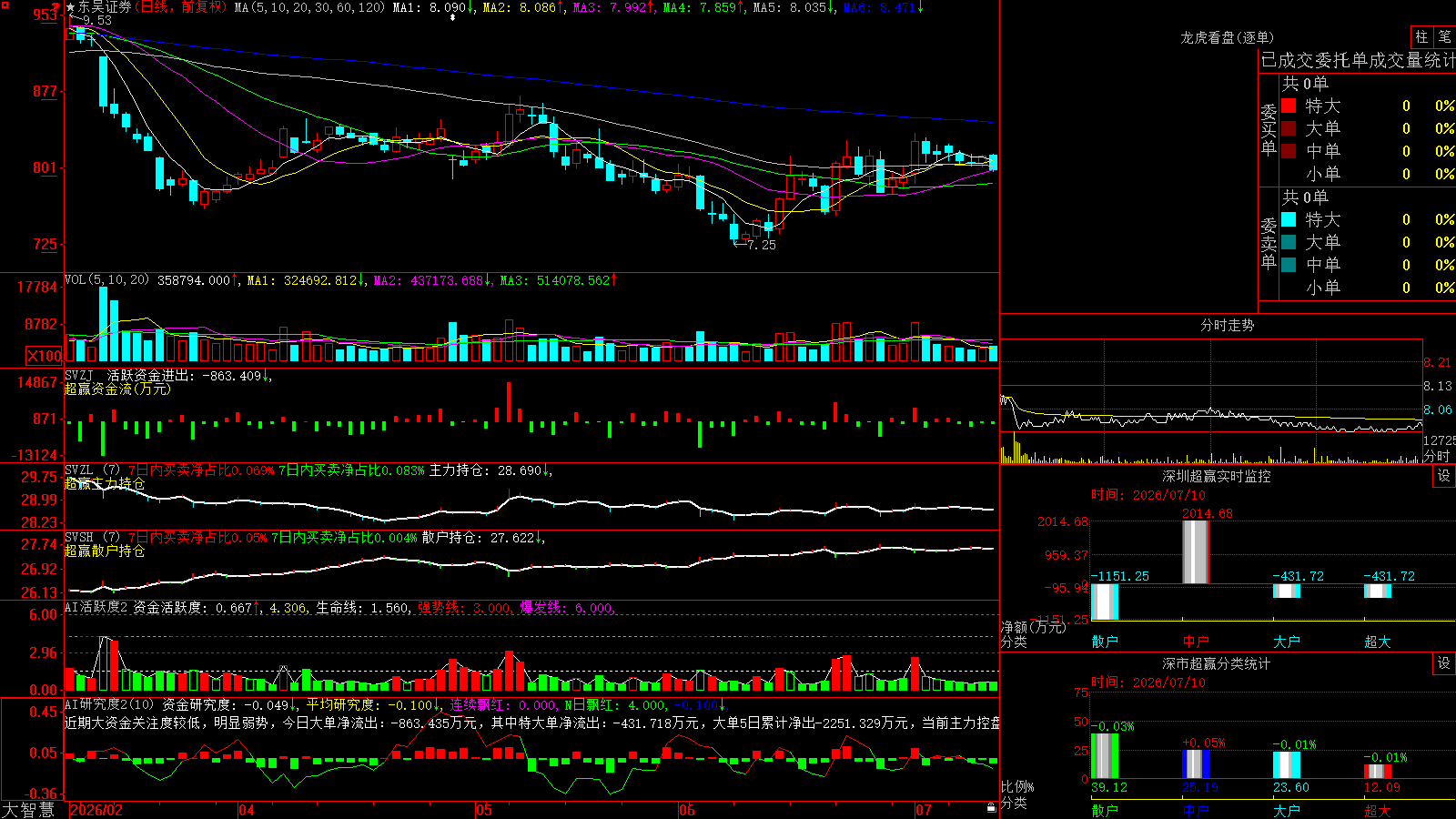This screenshot has width=1456, height=819.
Task: Click the 龙虎看盘(逐单) panel title
Action: [x=1227, y=37]
